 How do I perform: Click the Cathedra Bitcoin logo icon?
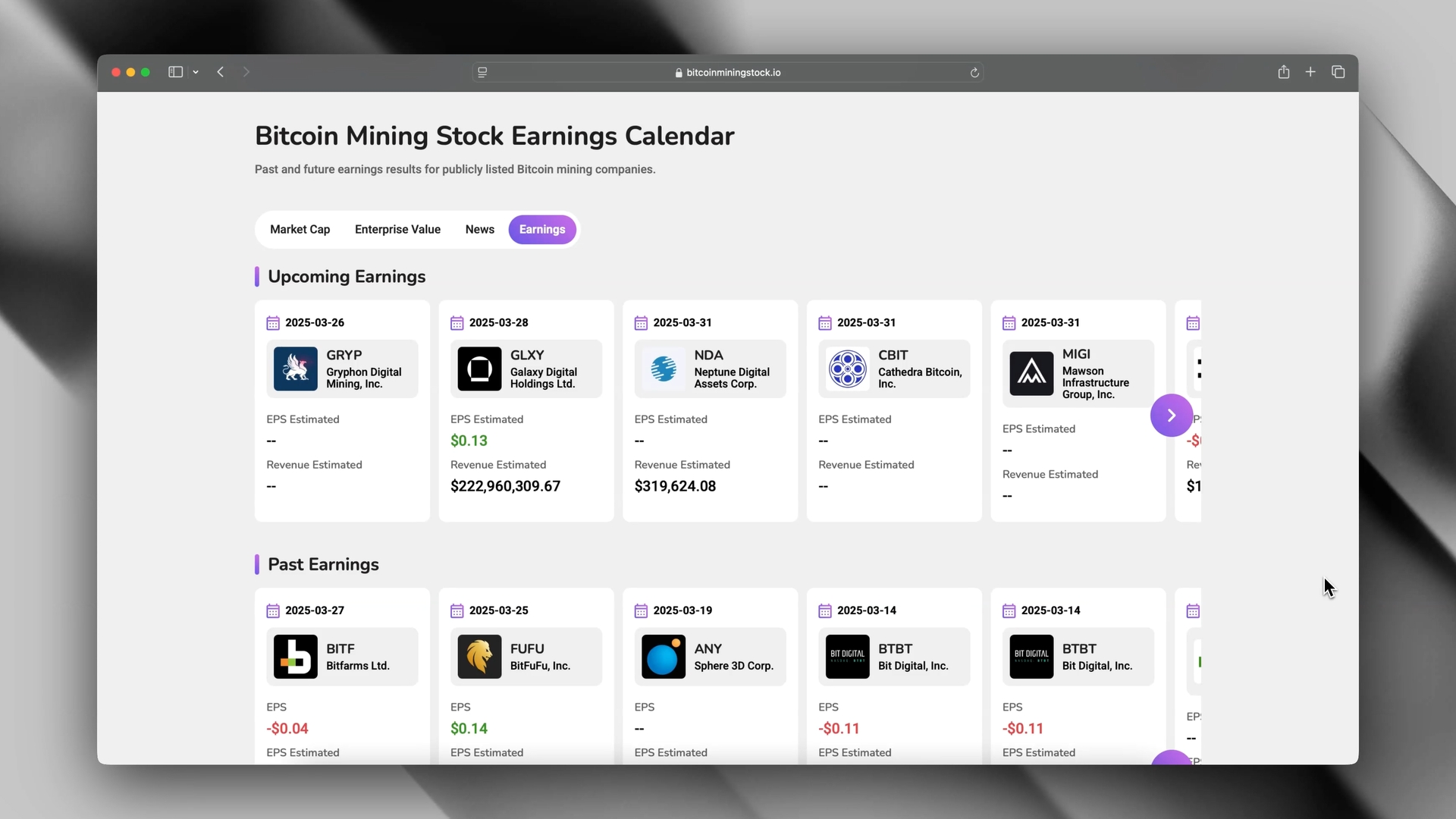point(847,369)
